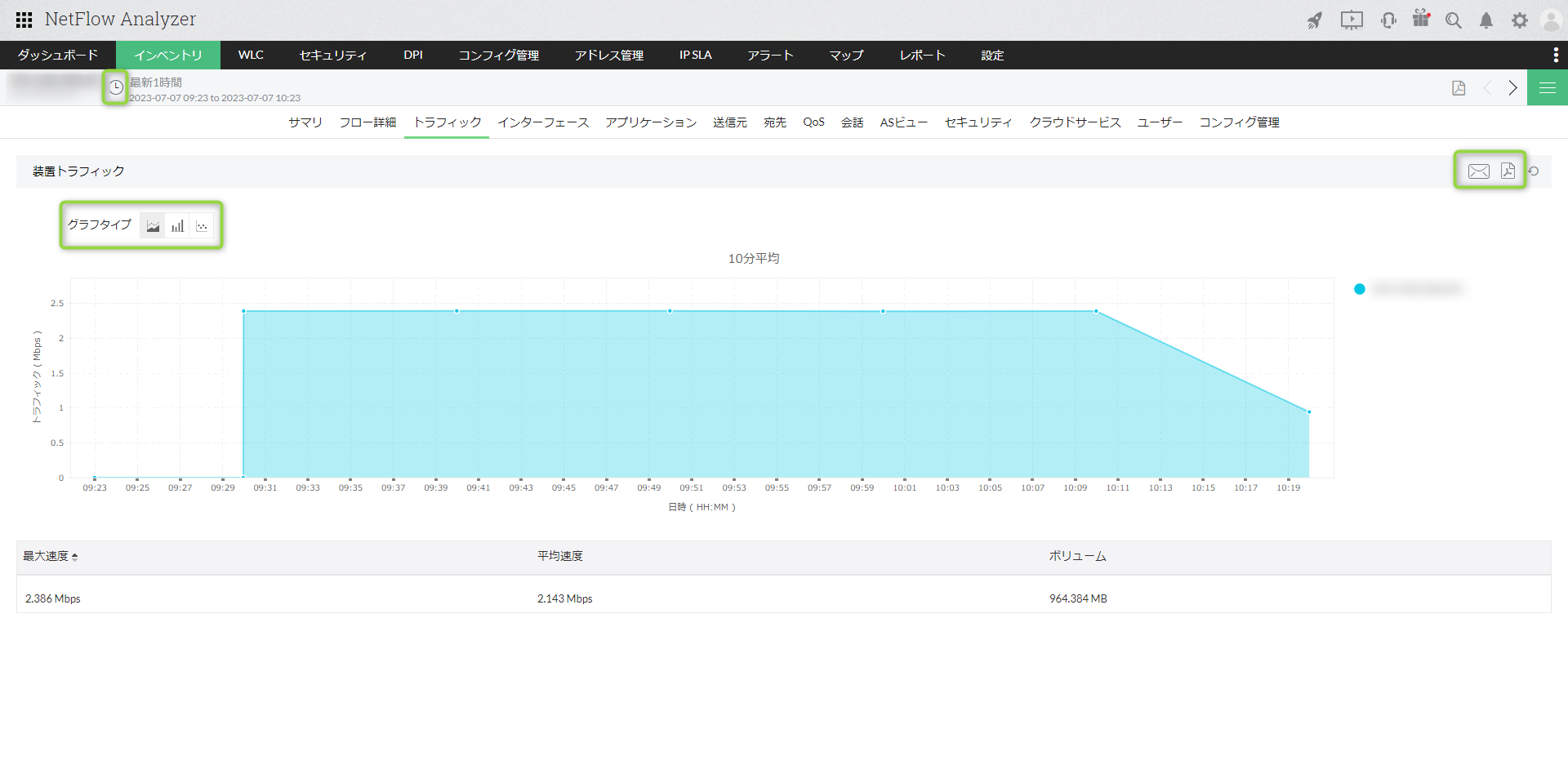Viewport: 1568px width, 765px height.
Task: Open the green hamburger side menu
Action: coord(1548,87)
